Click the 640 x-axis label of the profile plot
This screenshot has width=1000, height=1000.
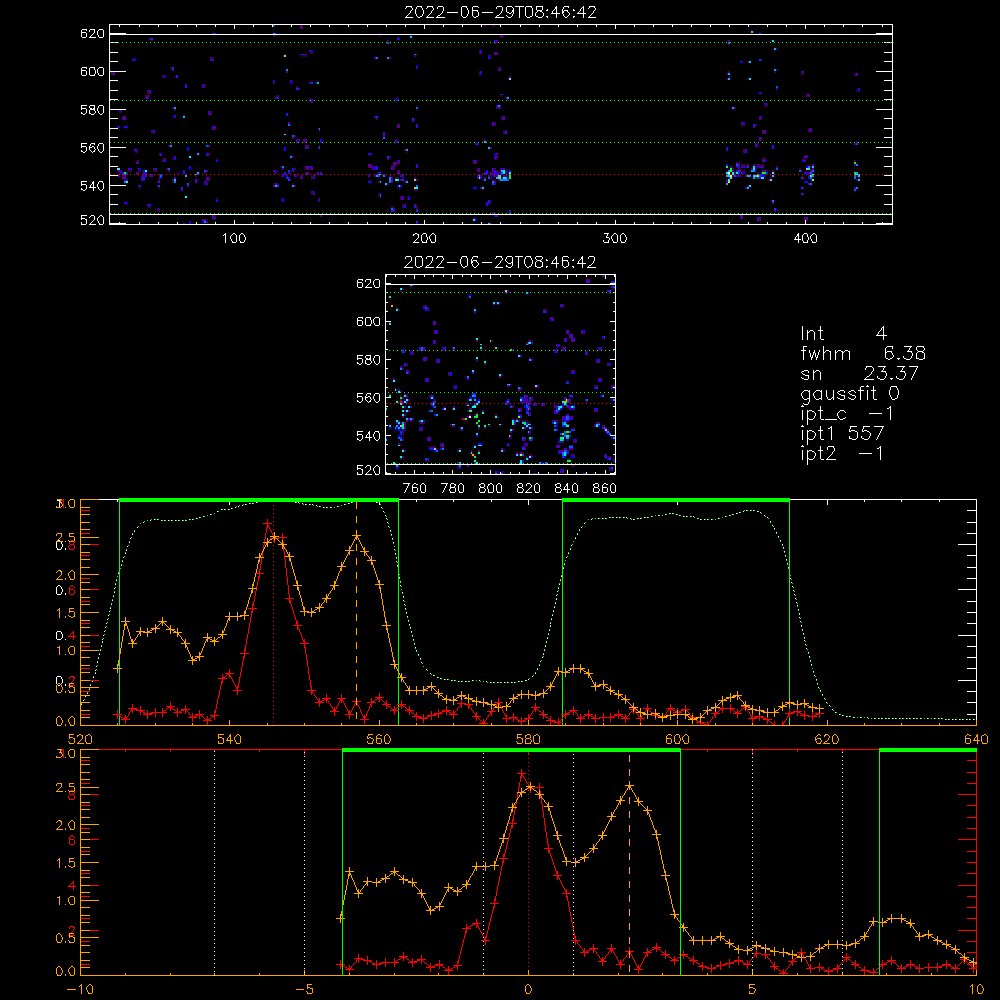976,740
